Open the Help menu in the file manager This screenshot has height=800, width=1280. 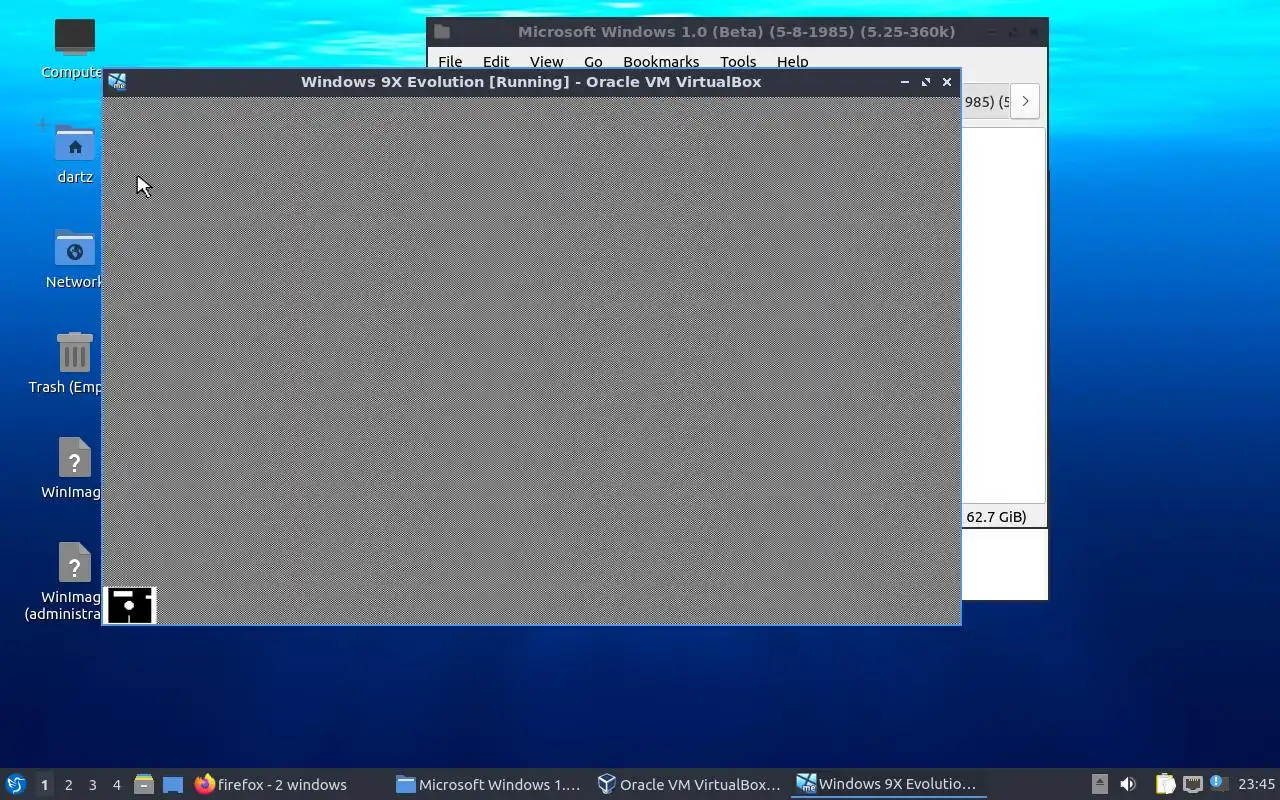tap(792, 61)
